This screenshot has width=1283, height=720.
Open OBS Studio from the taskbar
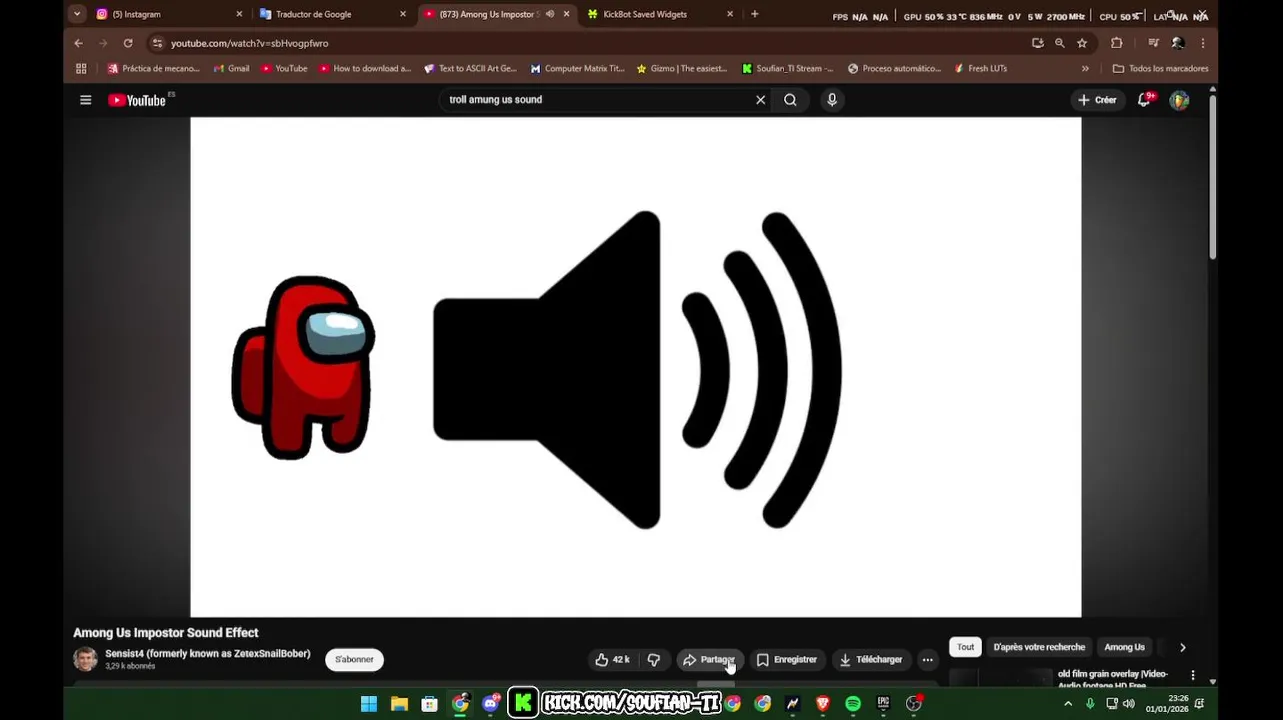(914, 704)
